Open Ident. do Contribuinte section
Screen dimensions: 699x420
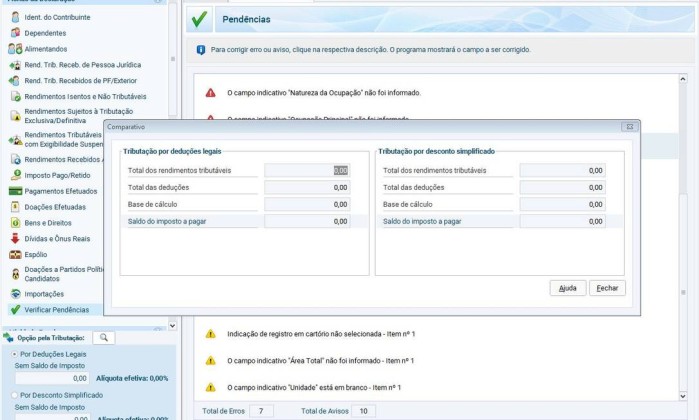[x=57, y=17]
